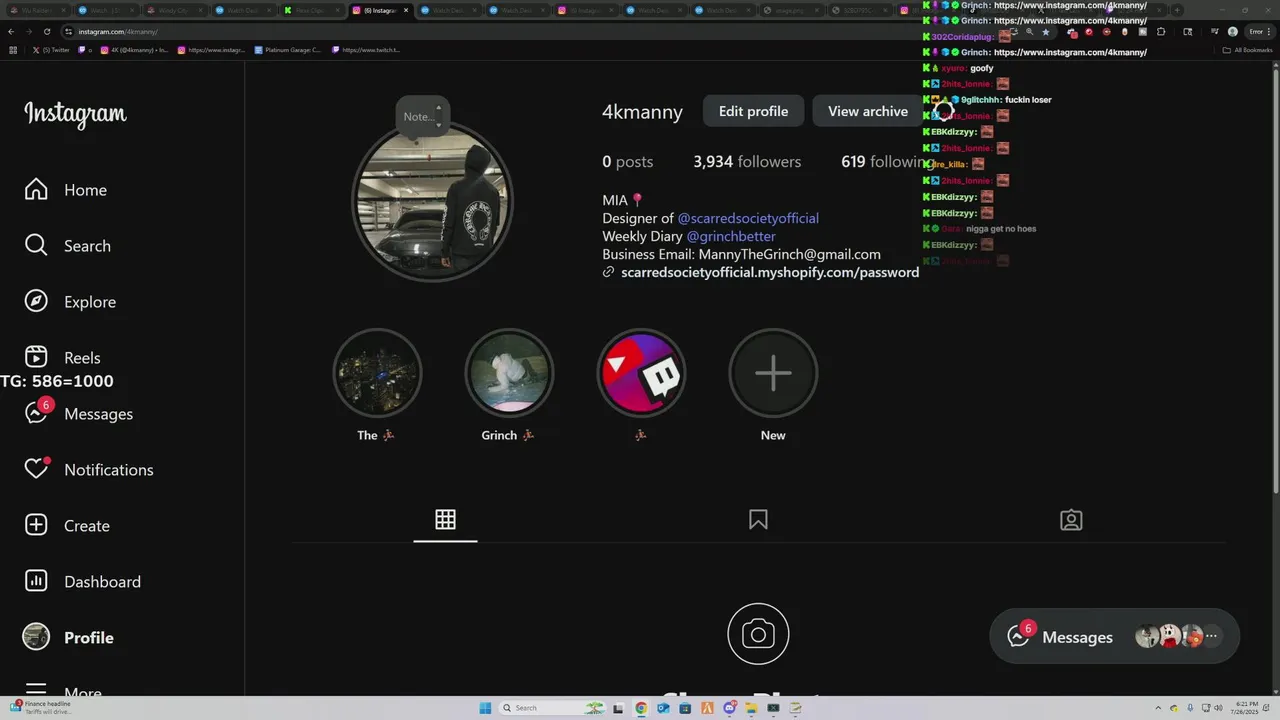Open the YouTube/Twitch story highlight
The width and height of the screenshot is (1280, 720).
coord(641,374)
